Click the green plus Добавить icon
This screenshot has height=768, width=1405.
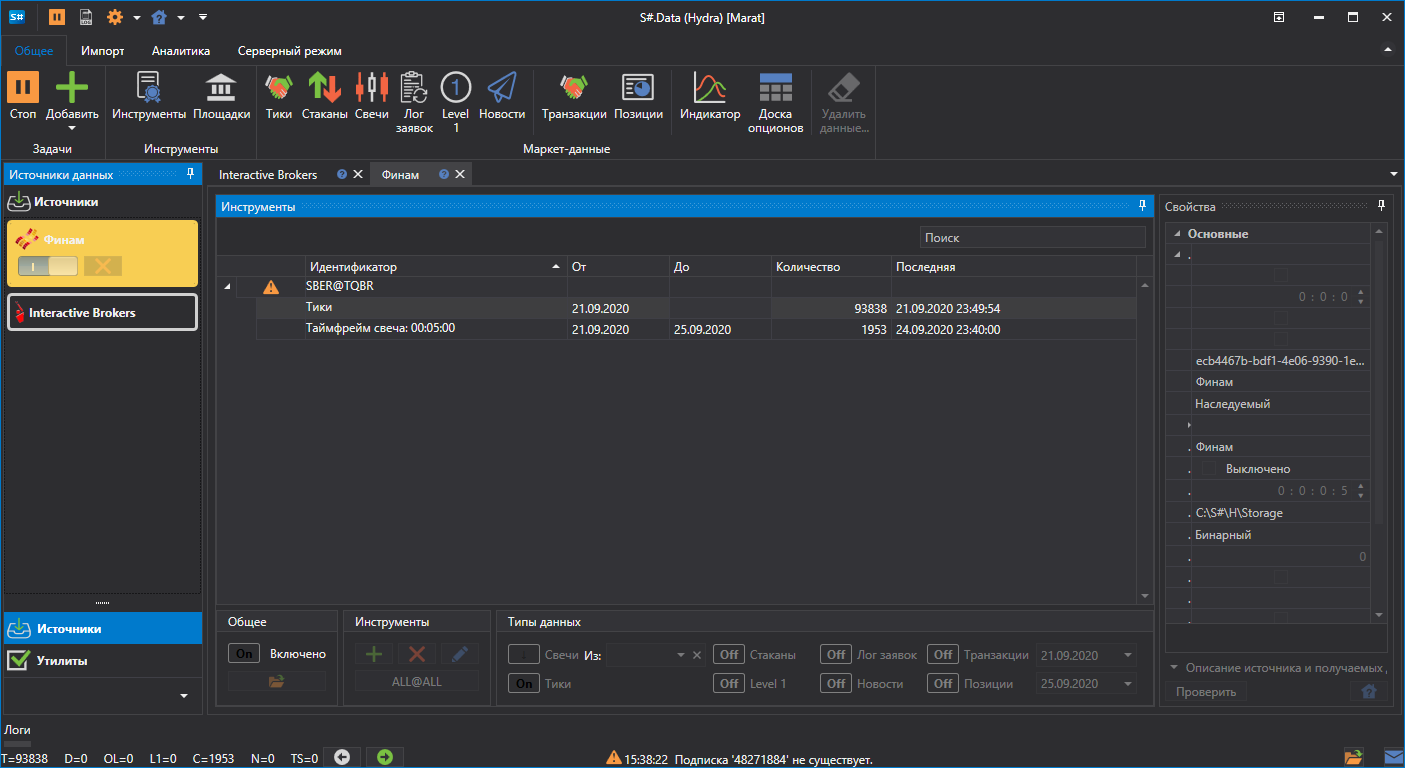[x=72, y=88]
